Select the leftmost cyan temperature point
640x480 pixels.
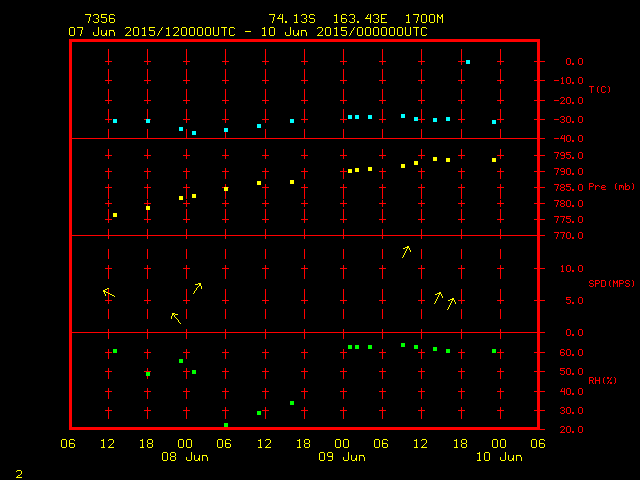click(115, 121)
